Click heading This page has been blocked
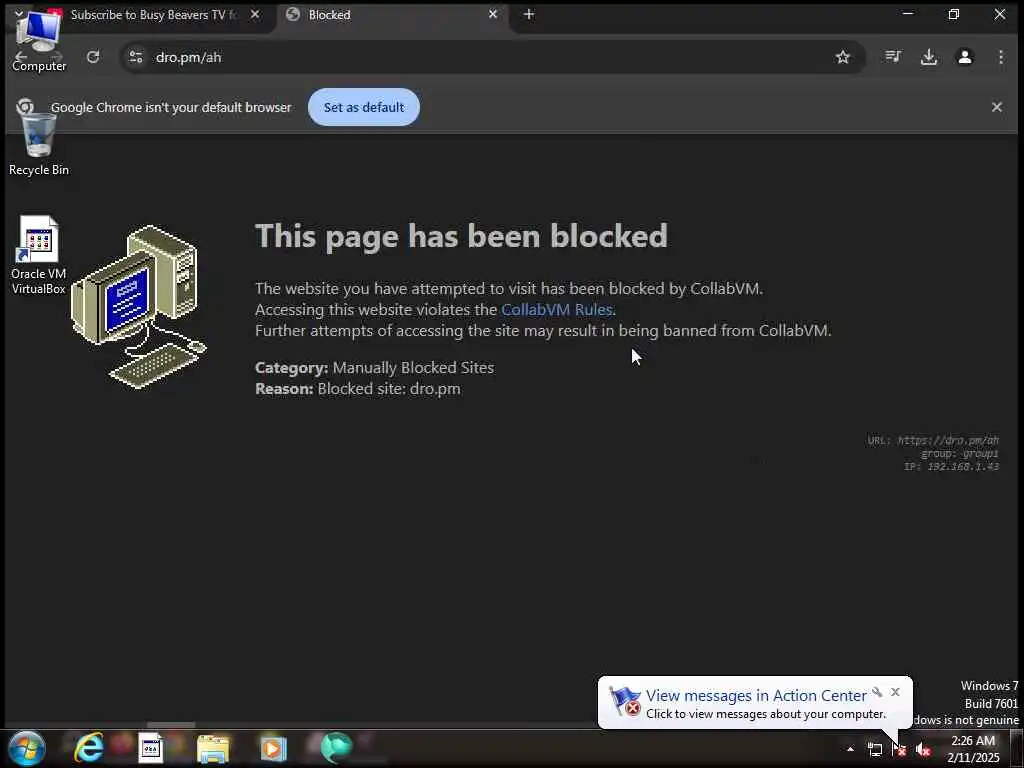The width and height of the screenshot is (1024, 768). coord(461,236)
